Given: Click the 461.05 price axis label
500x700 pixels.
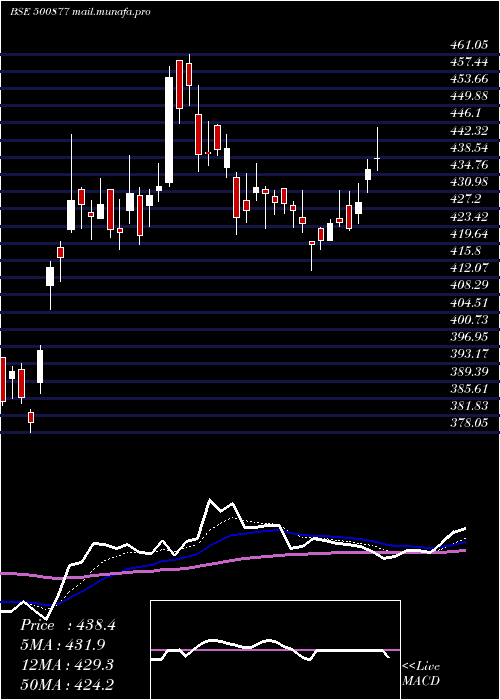Looking at the screenshot, I should [x=469, y=45].
